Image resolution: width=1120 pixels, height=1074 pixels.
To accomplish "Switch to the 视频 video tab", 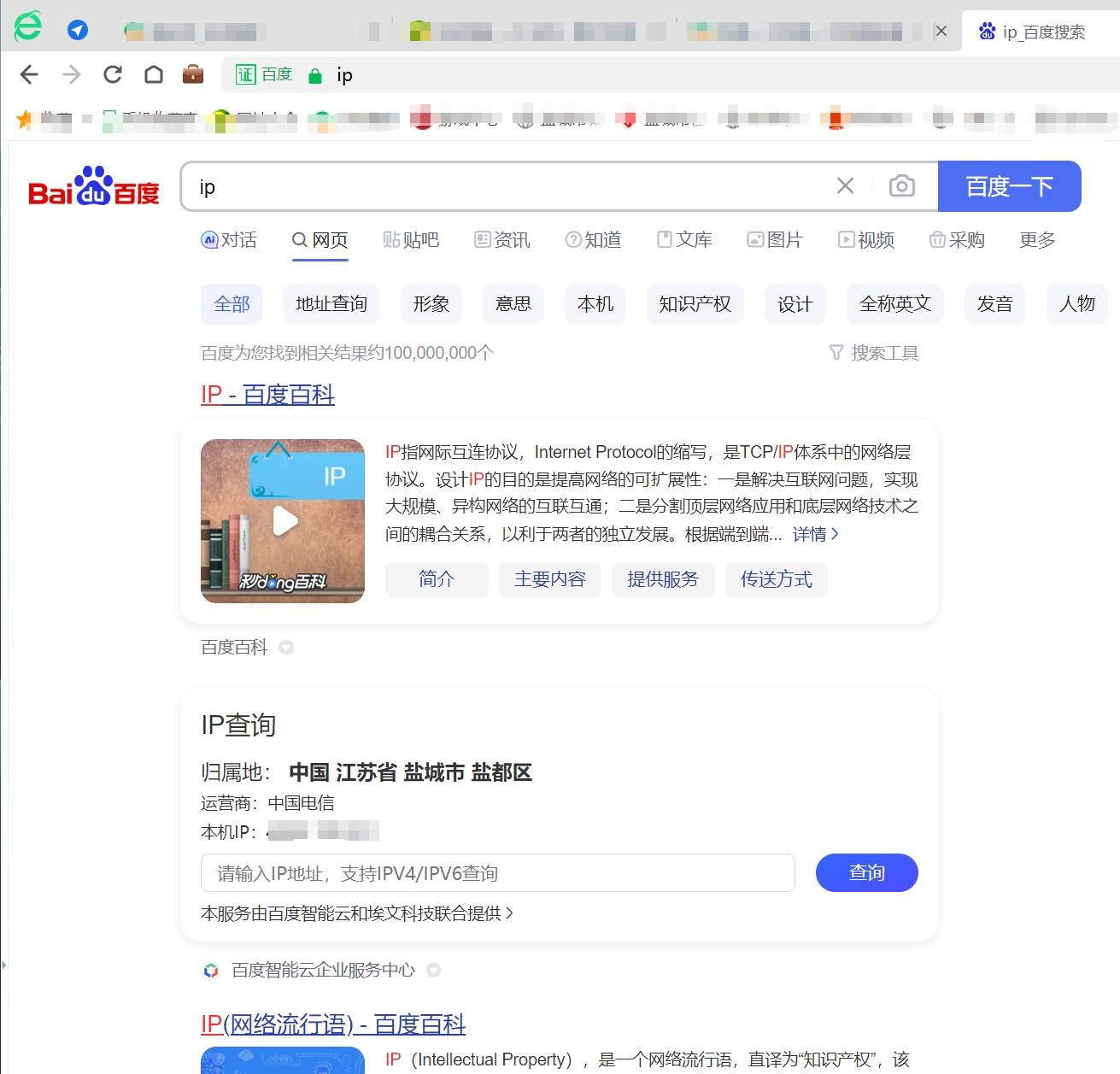I will click(866, 240).
